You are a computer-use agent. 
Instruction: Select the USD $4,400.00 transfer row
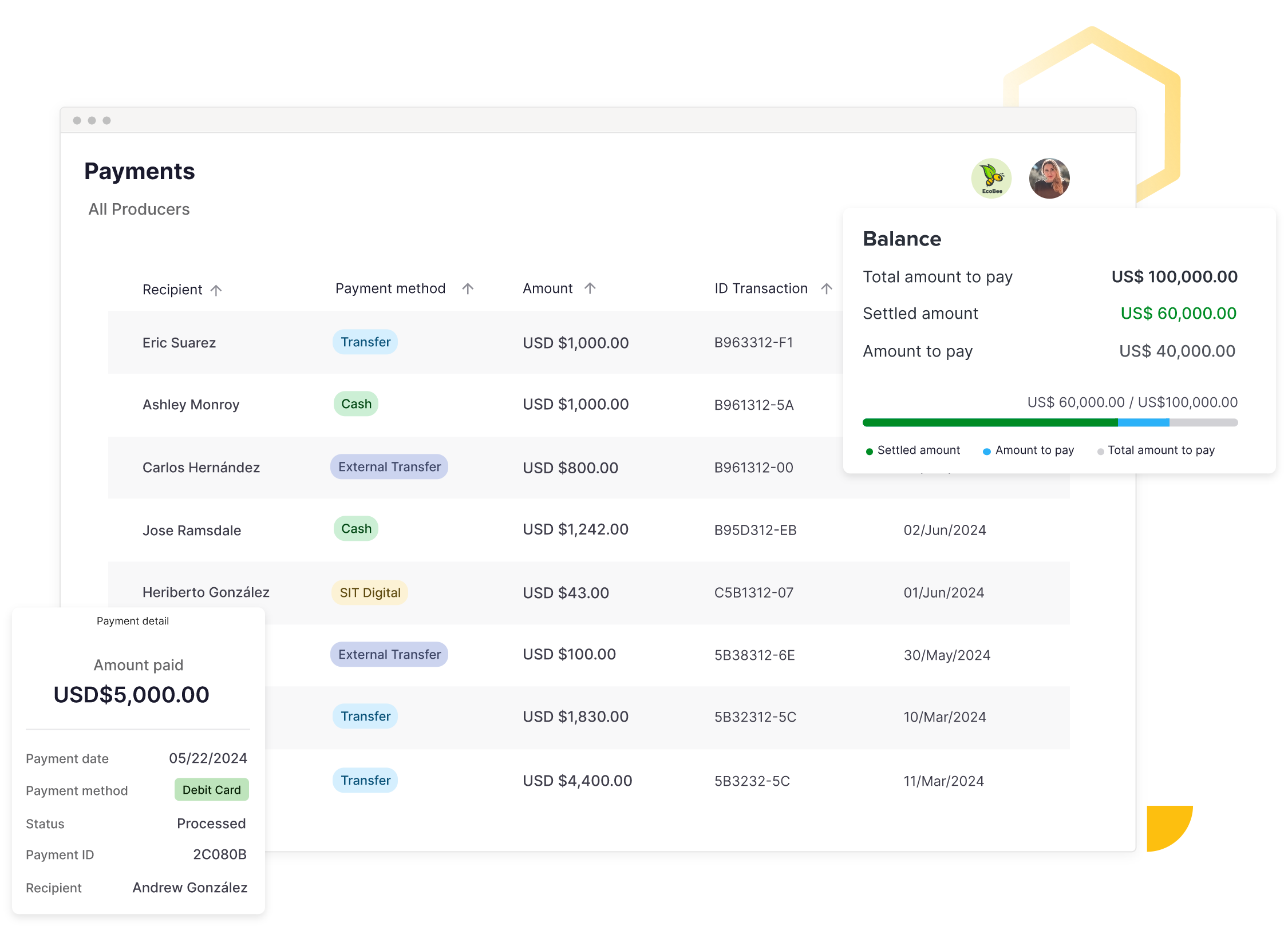click(x=577, y=781)
